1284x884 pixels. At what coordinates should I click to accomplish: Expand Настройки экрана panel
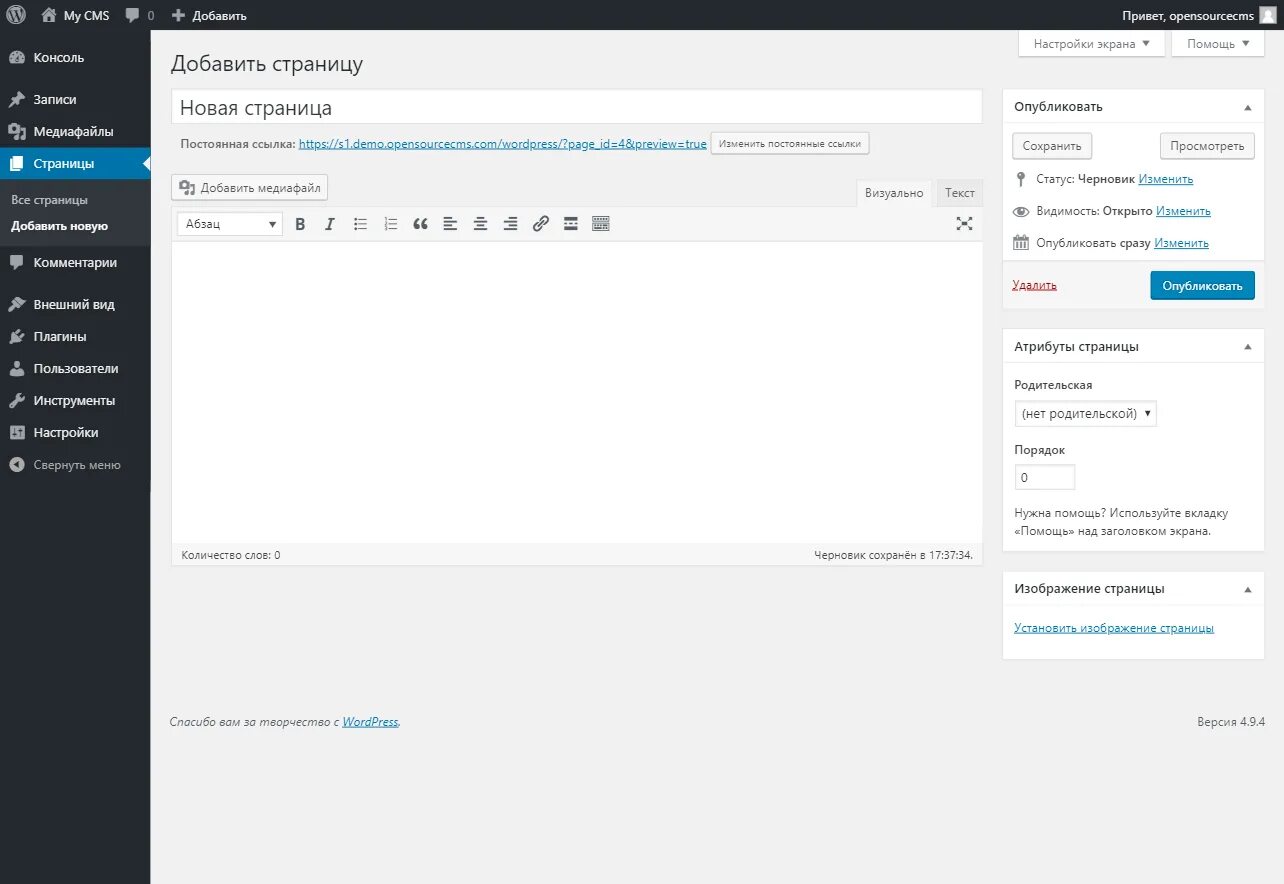[1091, 44]
